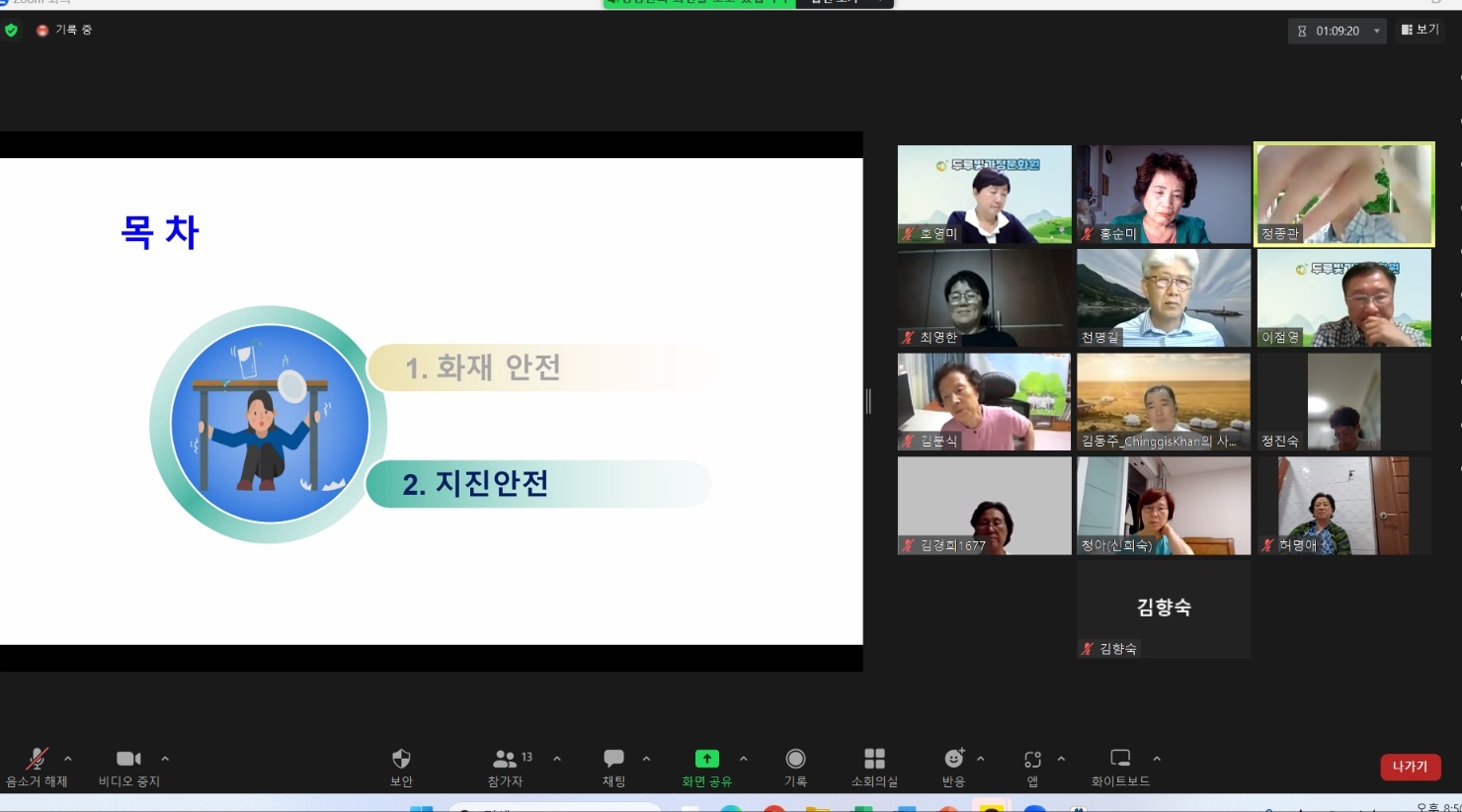Open the 보기 view menu

click(x=1420, y=31)
